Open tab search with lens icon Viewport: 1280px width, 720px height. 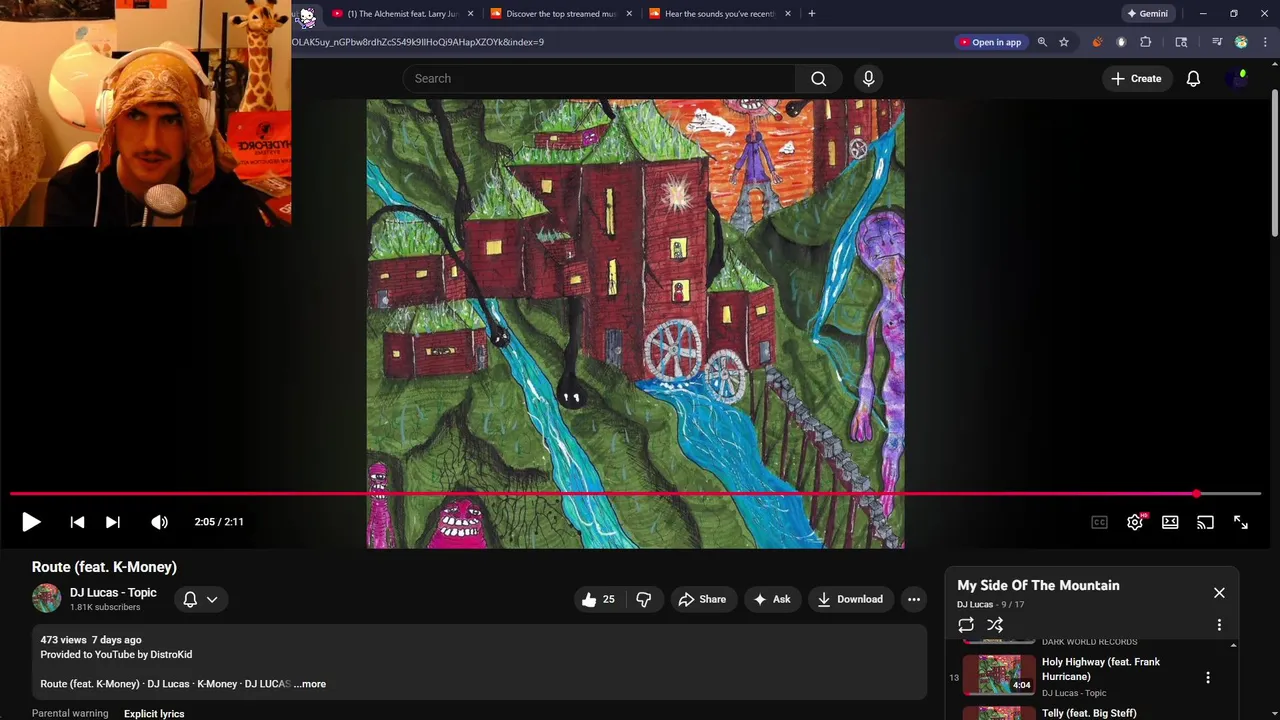click(x=1181, y=42)
